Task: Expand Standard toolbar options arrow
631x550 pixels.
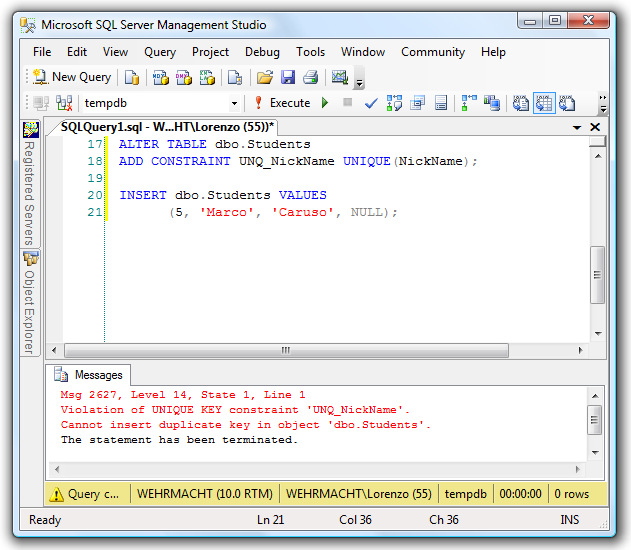Action: 359,82
